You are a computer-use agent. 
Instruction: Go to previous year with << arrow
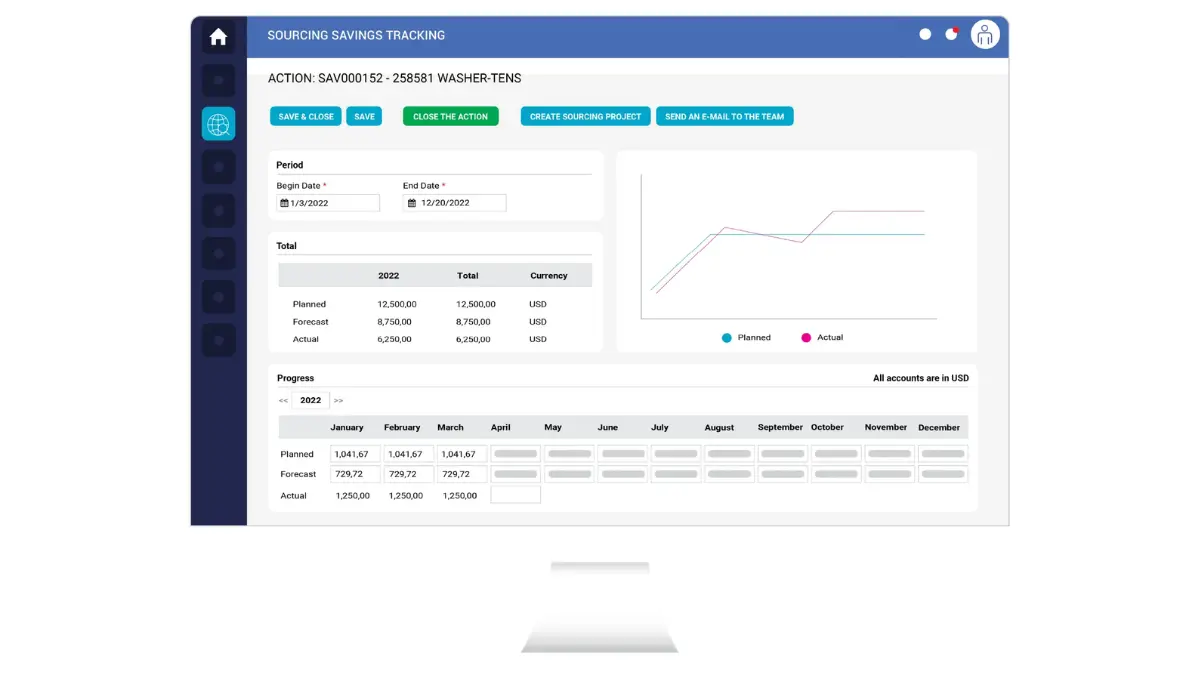pyautogui.click(x=283, y=400)
